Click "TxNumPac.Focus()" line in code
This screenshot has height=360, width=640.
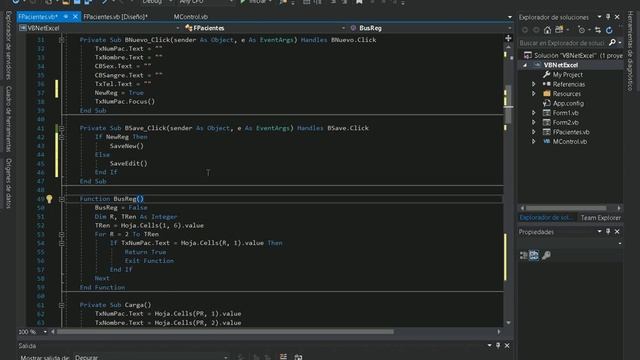(x=125, y=101)
